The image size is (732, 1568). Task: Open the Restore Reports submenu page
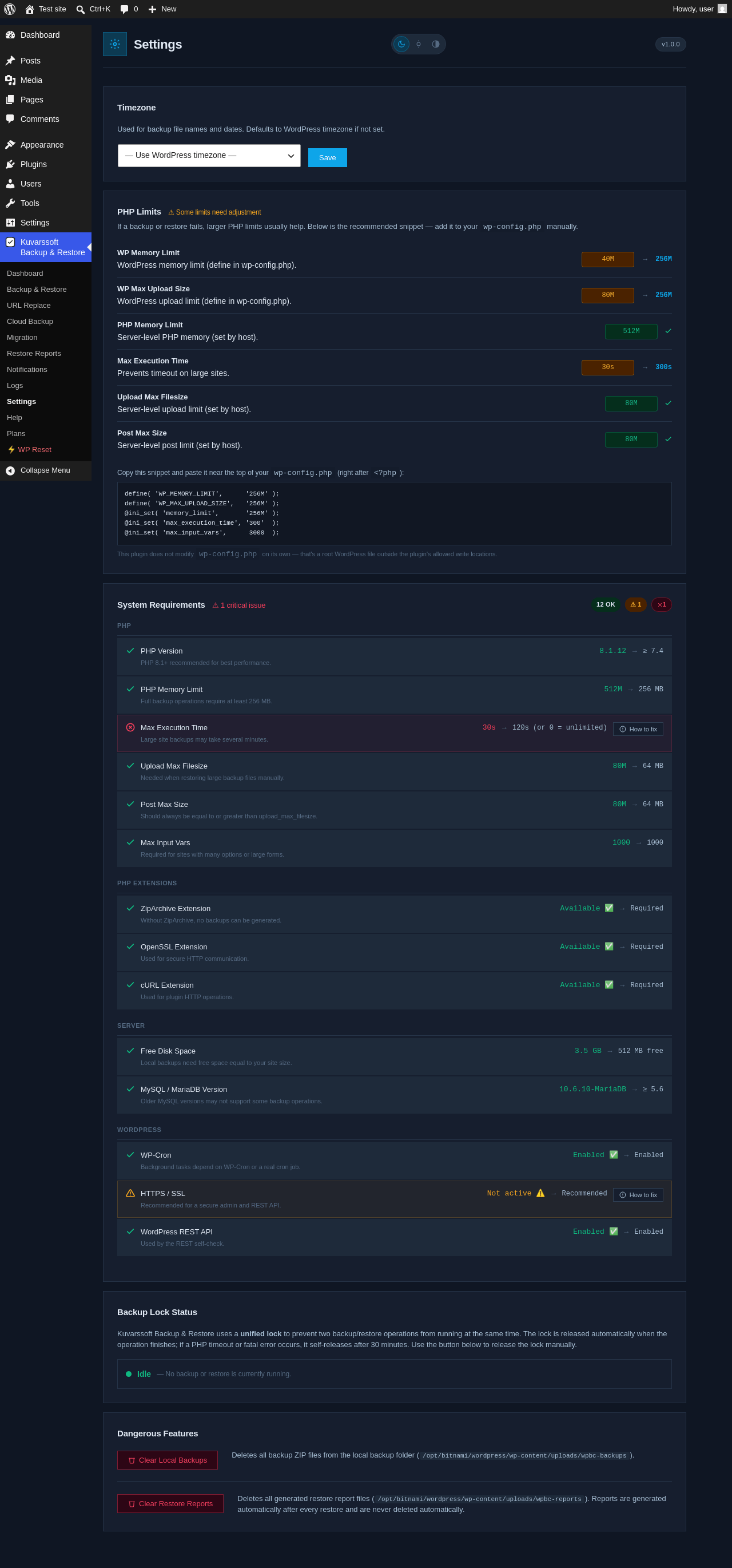coord(34,353)
